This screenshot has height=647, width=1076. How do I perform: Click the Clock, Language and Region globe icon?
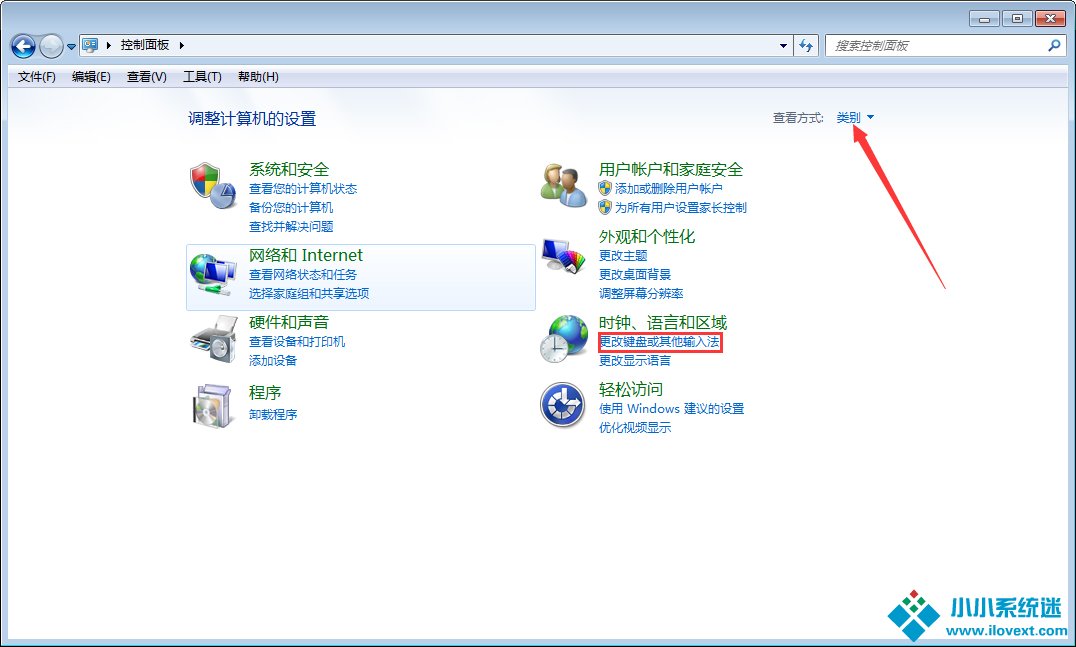tap(563, 338)
